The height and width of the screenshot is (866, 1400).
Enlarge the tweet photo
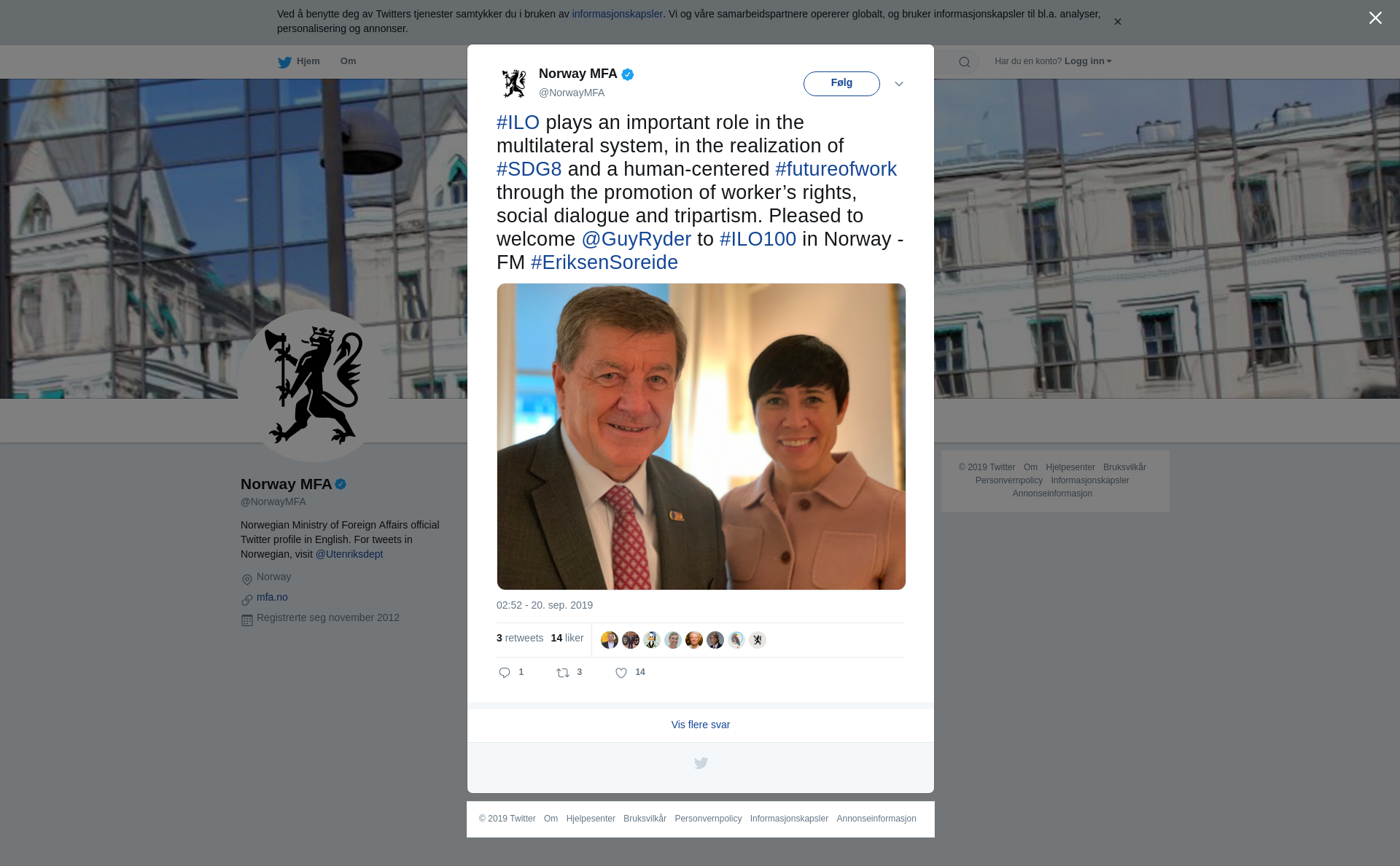point(701,437)
